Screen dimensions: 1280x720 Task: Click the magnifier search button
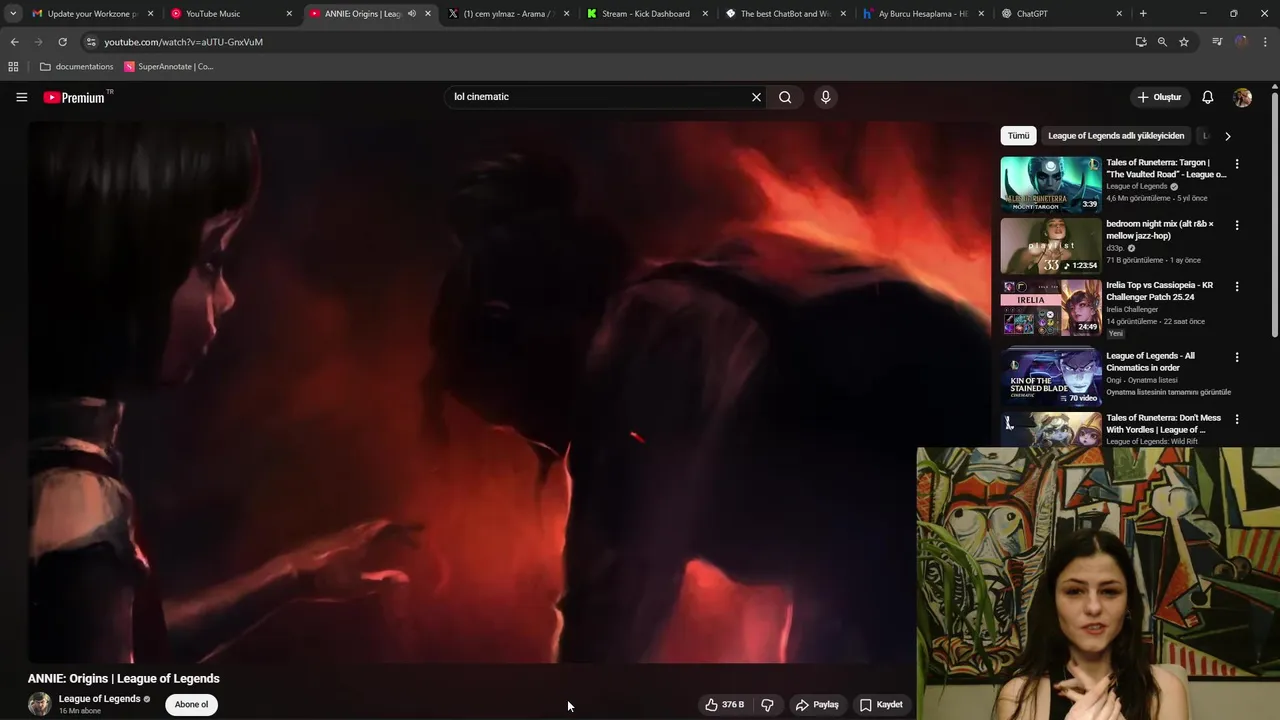click(785, 97)
